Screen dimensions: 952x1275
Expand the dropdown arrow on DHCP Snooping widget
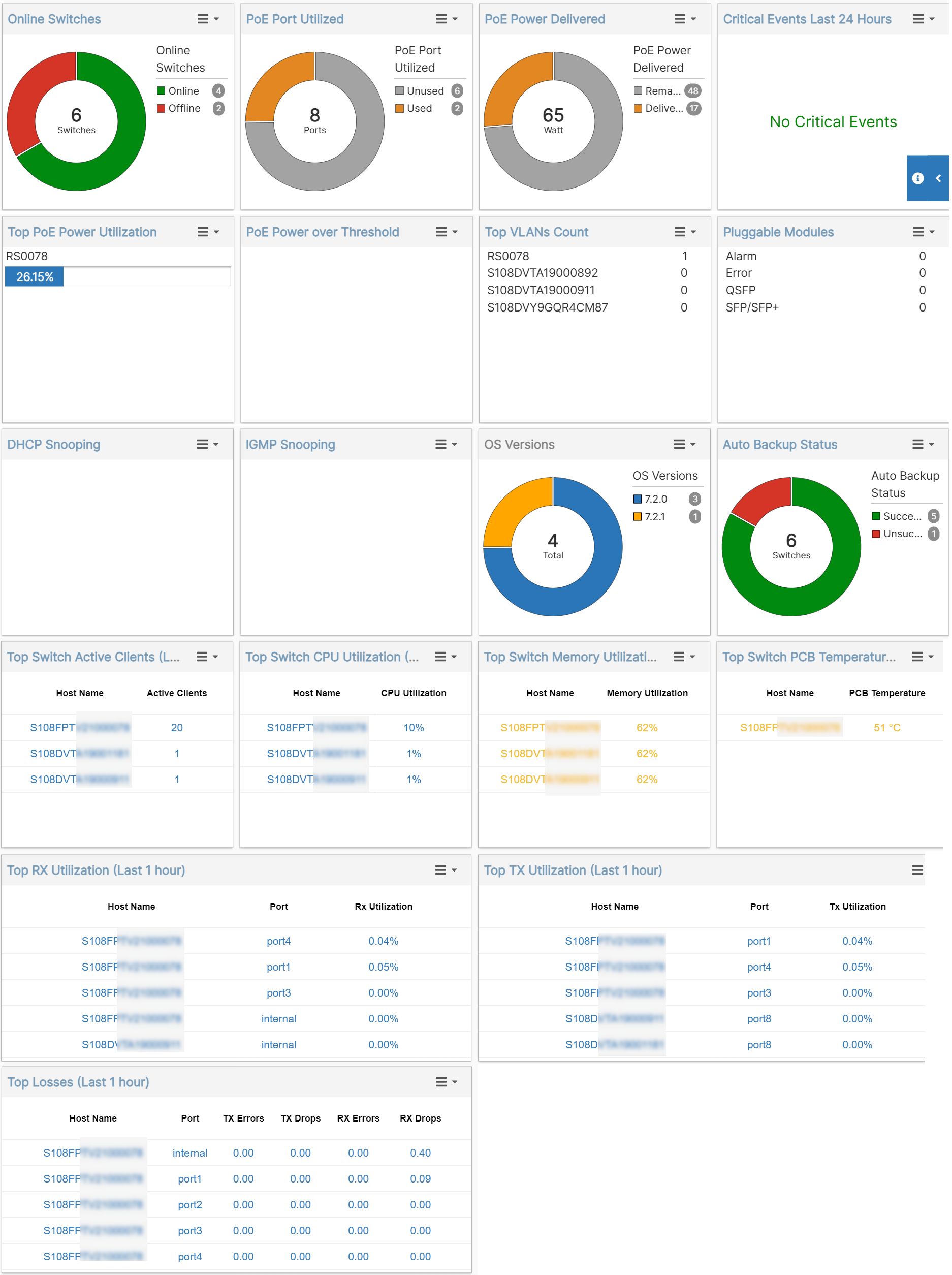tap(216, 444)
